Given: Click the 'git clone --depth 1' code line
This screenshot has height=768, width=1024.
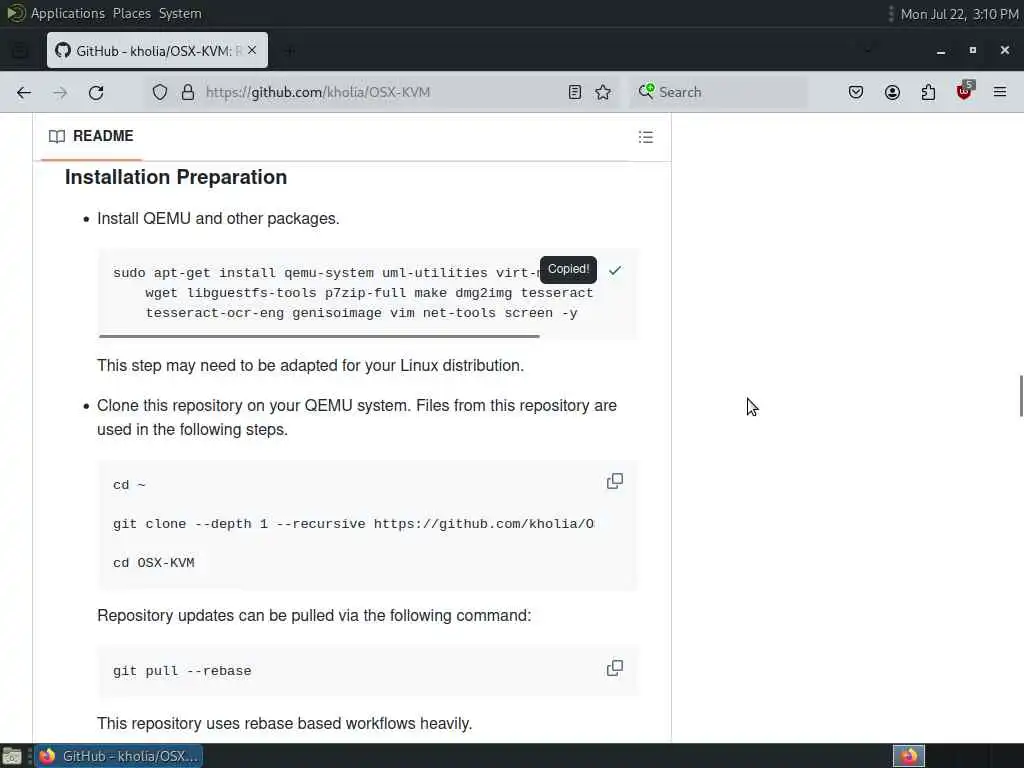Looking at the screenshot, I should 353,524.
